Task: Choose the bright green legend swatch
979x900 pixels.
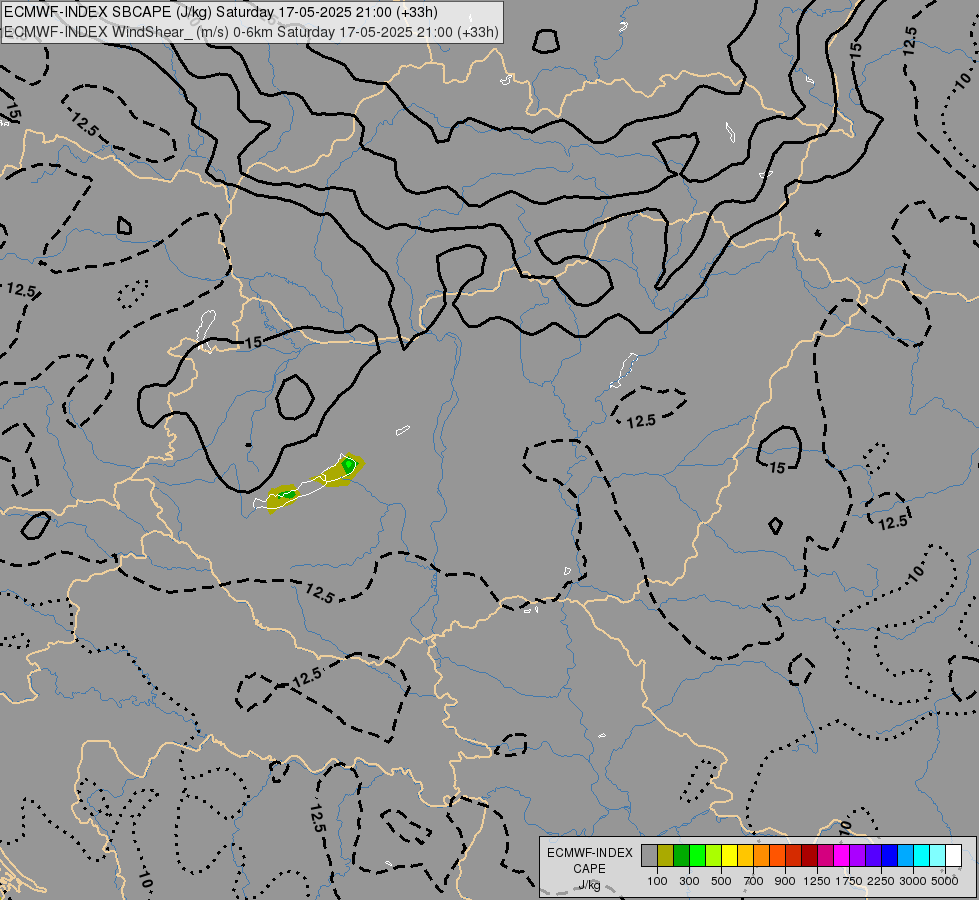Action: (697, 856)
